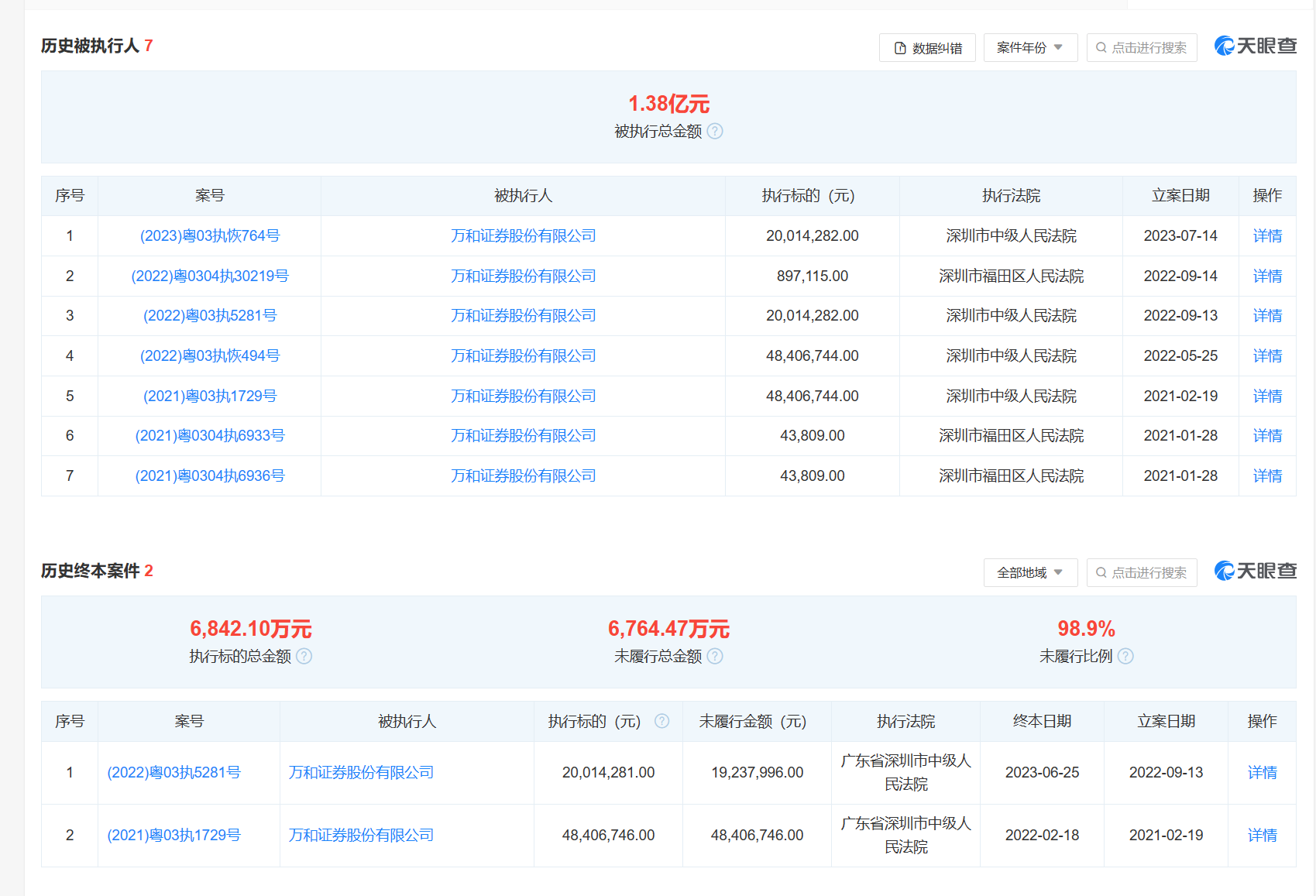Click the help icon in 执行标的 column header

(661, 722)
